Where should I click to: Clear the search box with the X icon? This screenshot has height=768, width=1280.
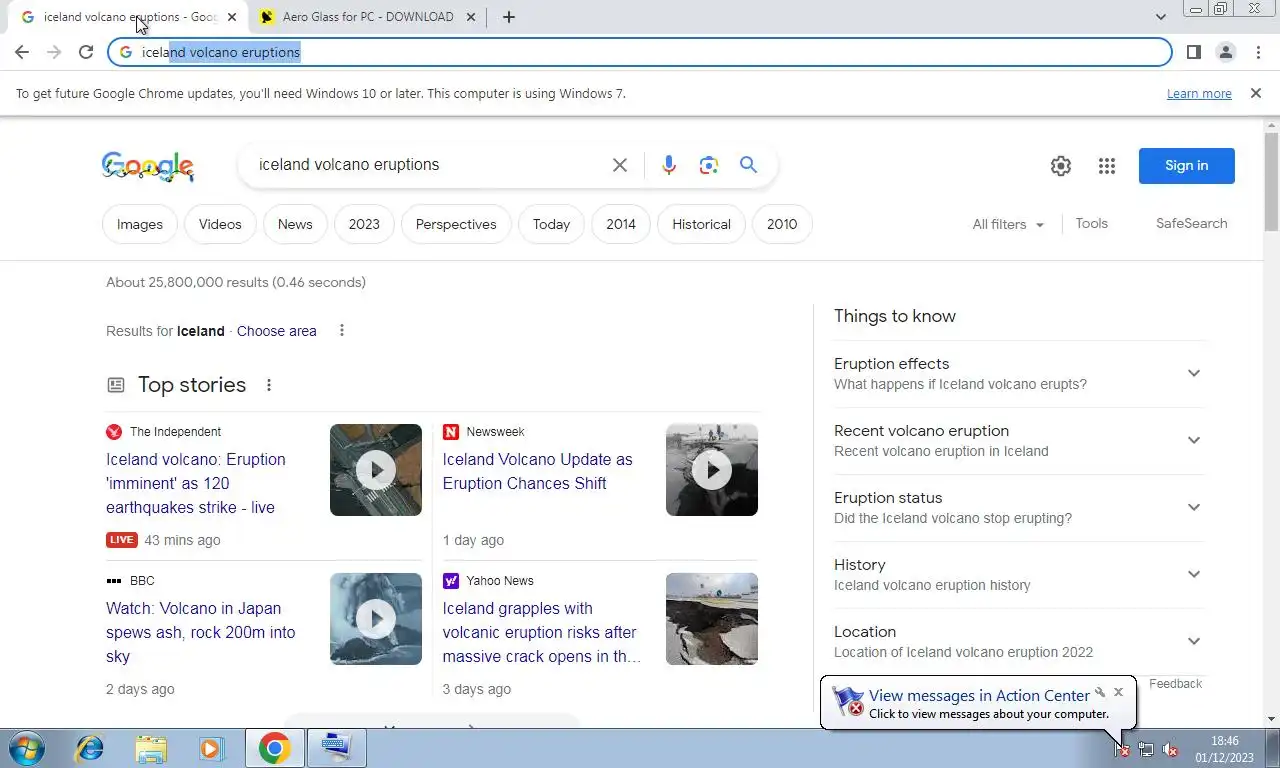click(620, 165)
